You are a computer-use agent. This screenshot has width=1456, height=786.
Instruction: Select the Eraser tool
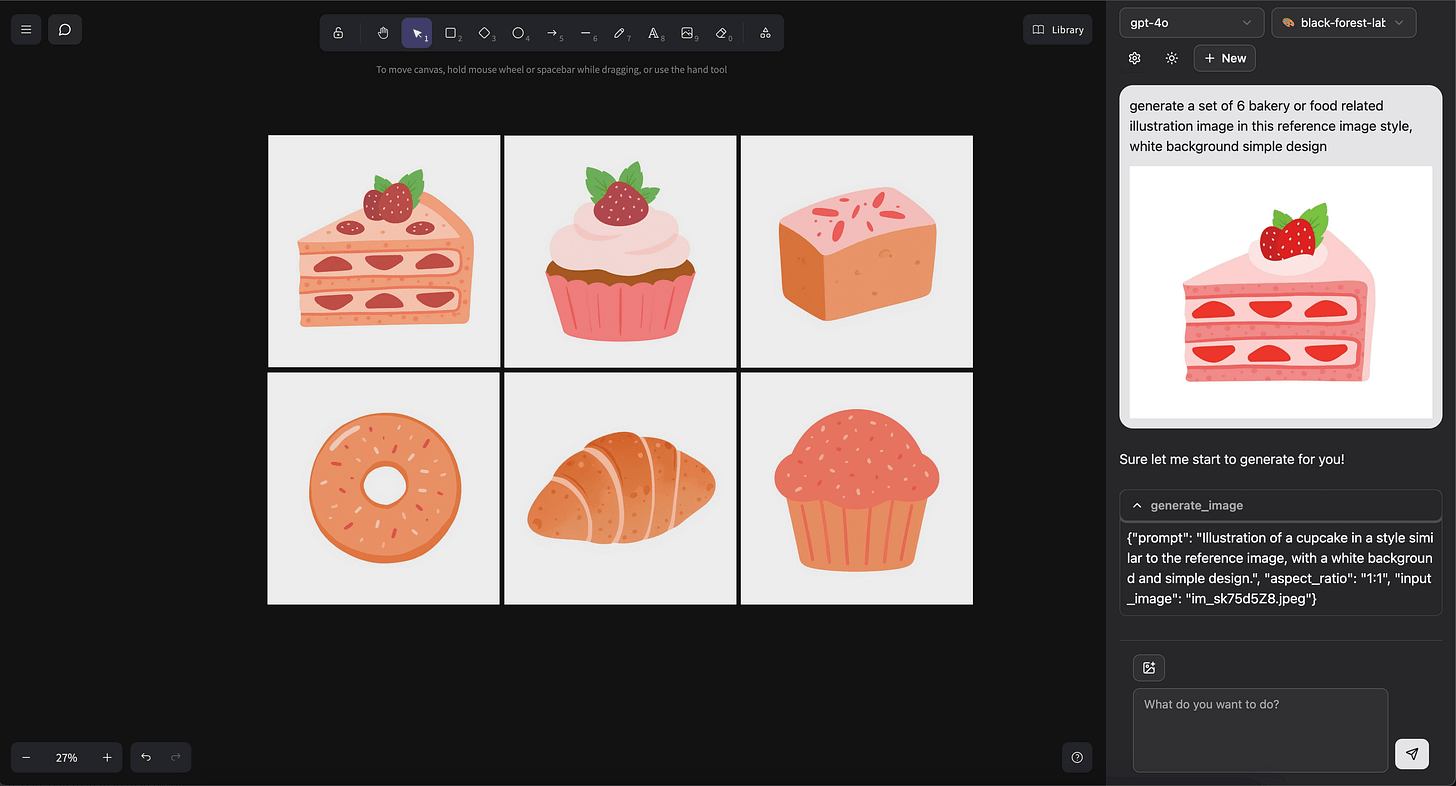[x=722, y=32]
